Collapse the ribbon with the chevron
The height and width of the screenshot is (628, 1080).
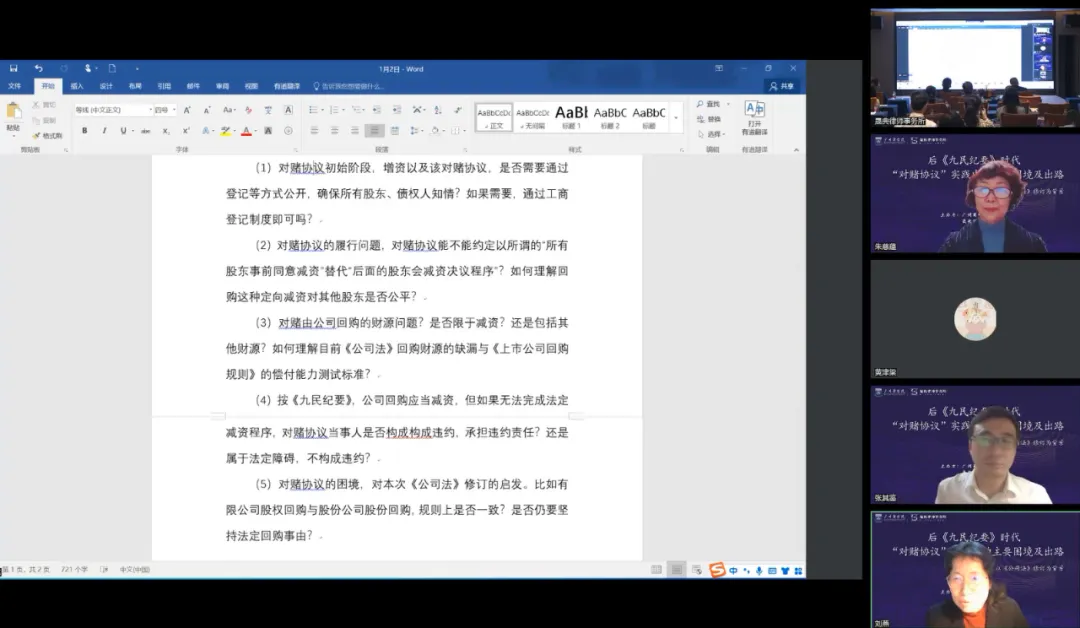(796, 149)
